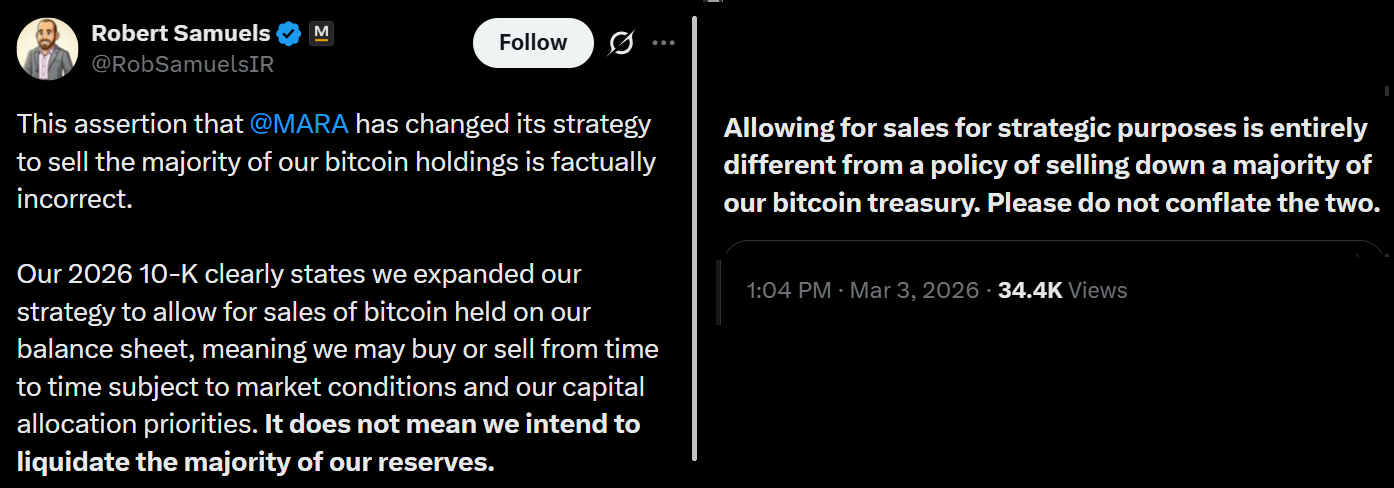The height and width of the screenshot is (488, 1394).
Task: Click the Grok slashed-circle icon
Action: click(621, 43)
